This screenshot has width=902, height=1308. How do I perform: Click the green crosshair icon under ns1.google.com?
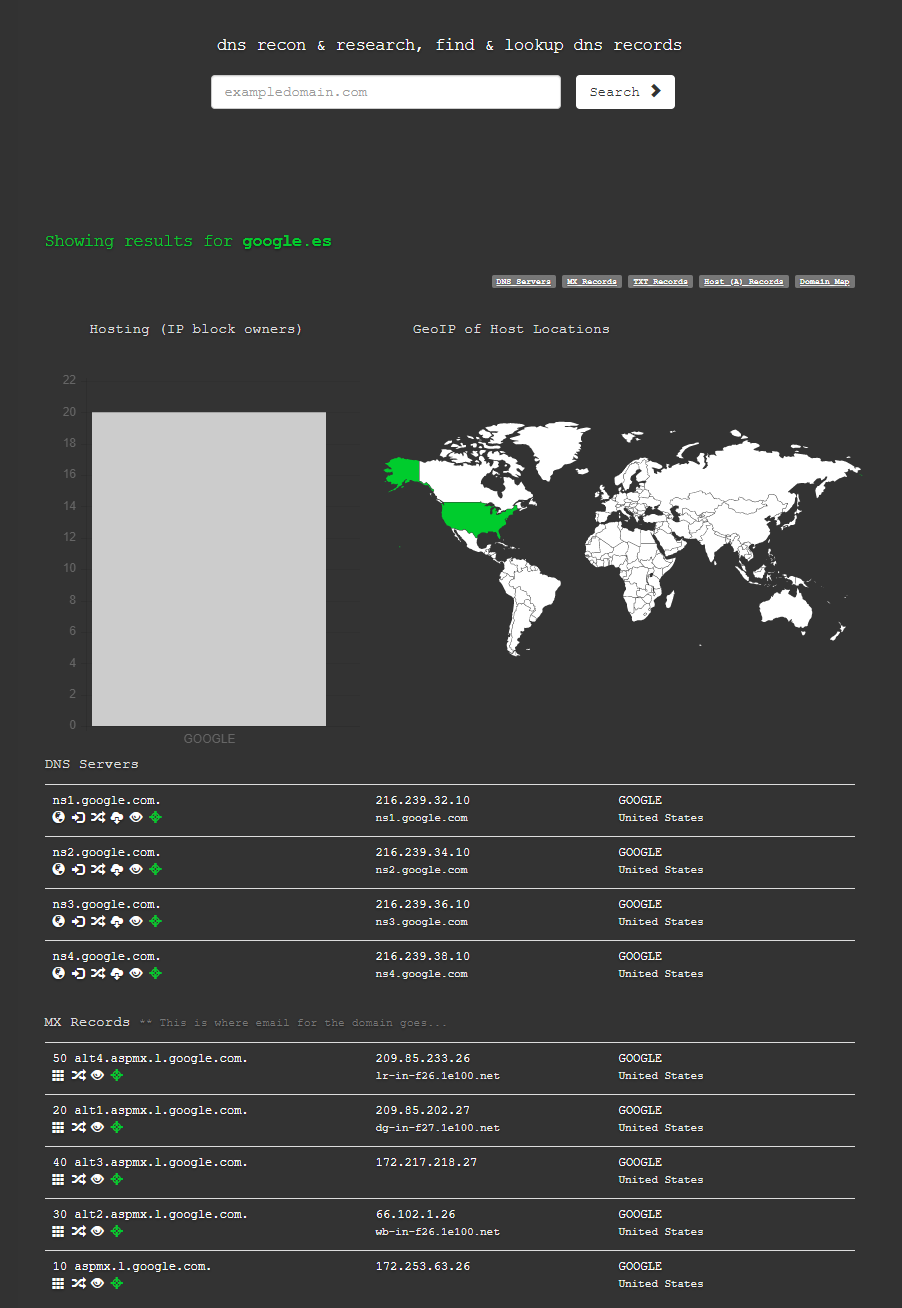(155, 817)
